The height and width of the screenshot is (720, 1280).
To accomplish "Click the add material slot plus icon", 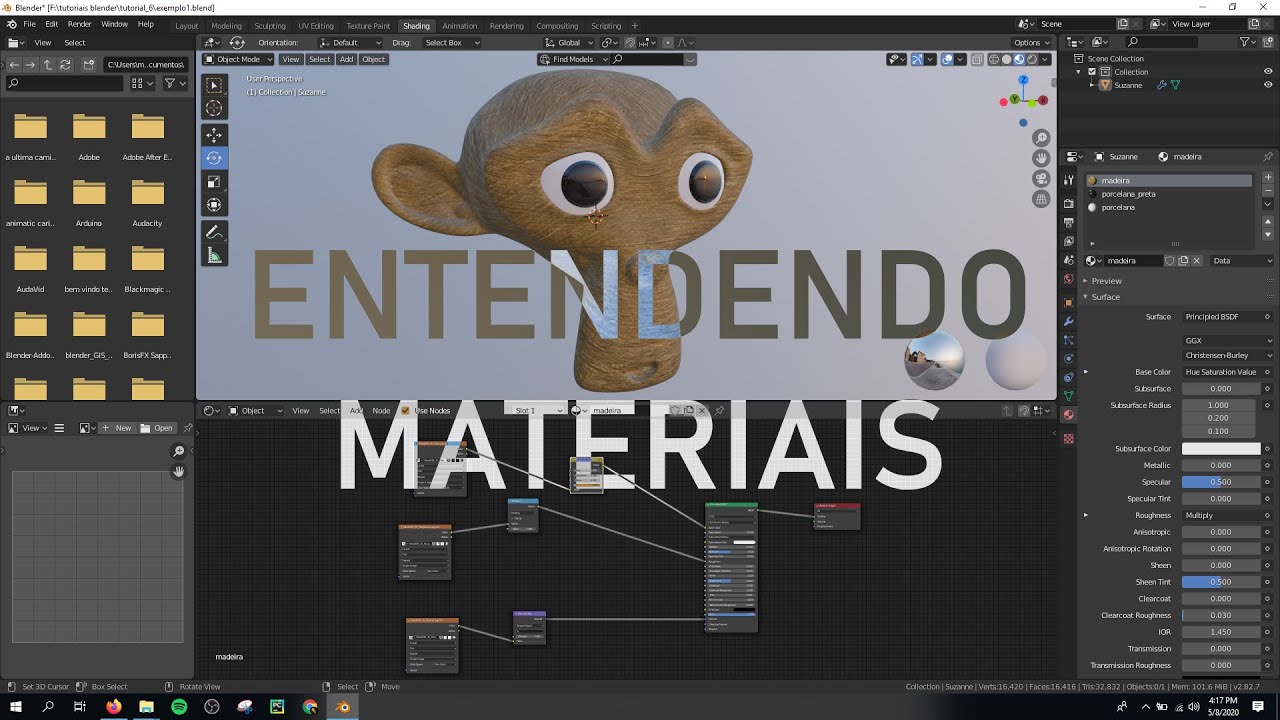I will 1268,178.
